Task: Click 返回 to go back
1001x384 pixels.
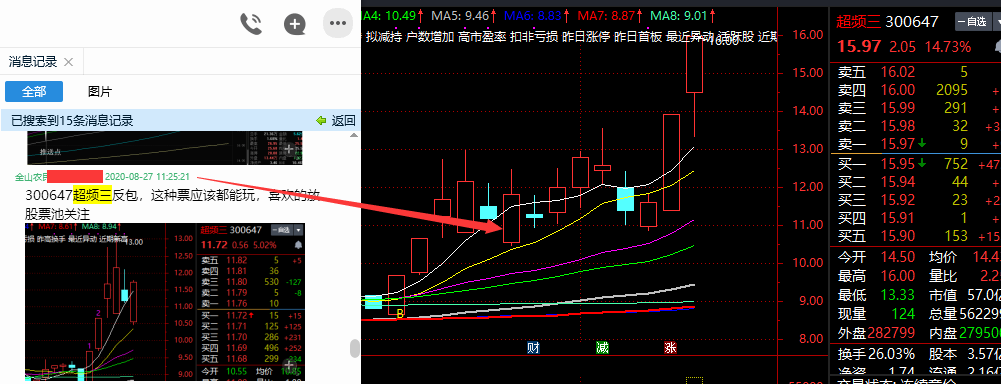Action: [x=337, y=121]
